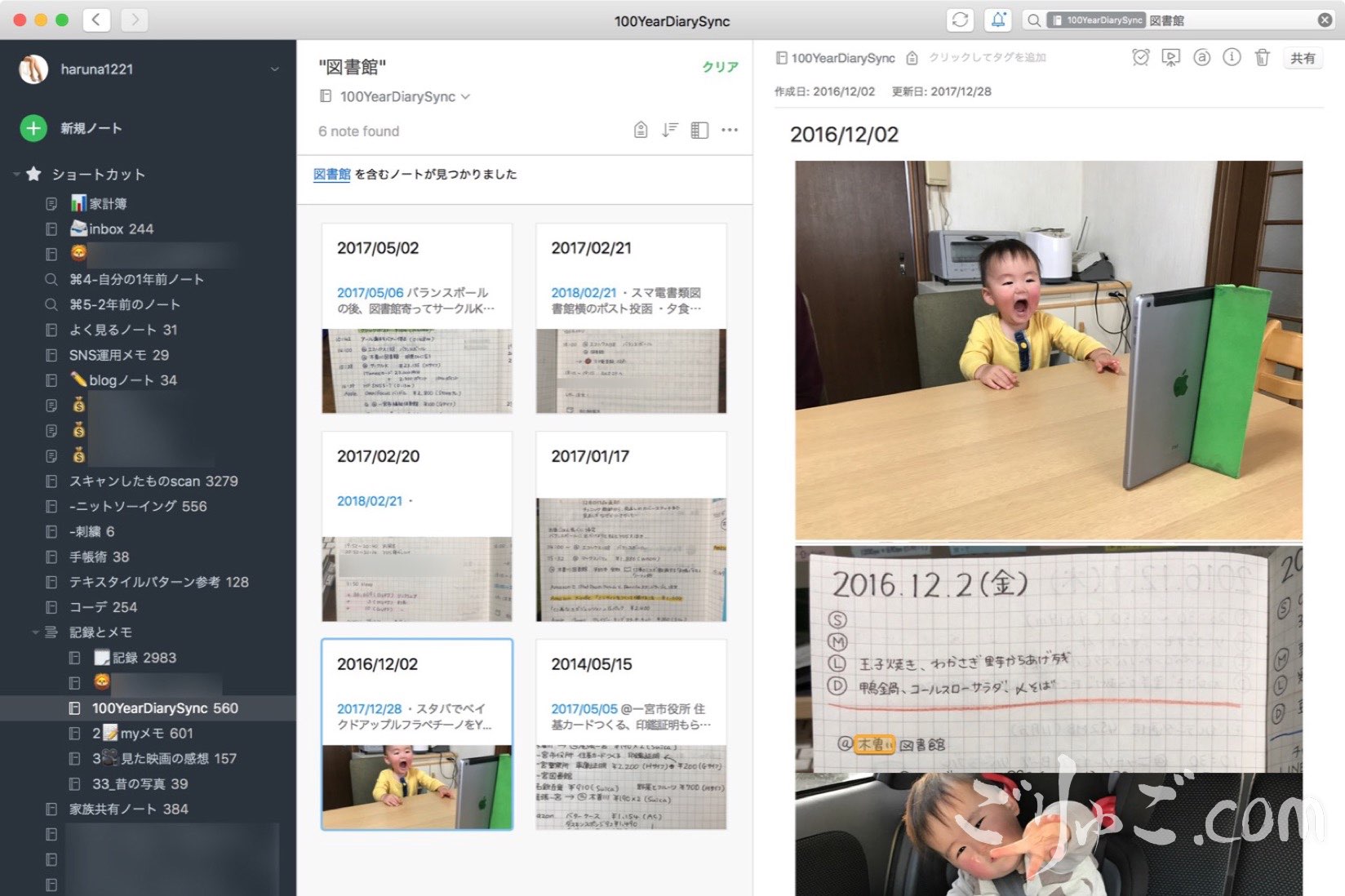The height and width of the screenshot is (896, 1345).
Task: Click the 共有 share button
Action: coord(1303,58)
